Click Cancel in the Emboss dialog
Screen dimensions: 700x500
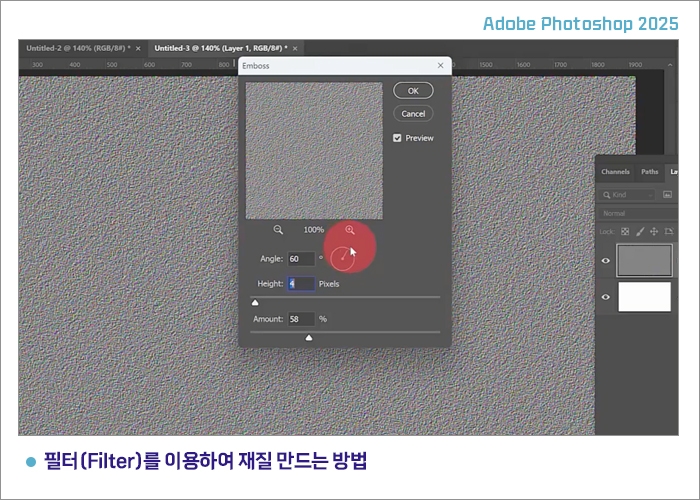413,113
